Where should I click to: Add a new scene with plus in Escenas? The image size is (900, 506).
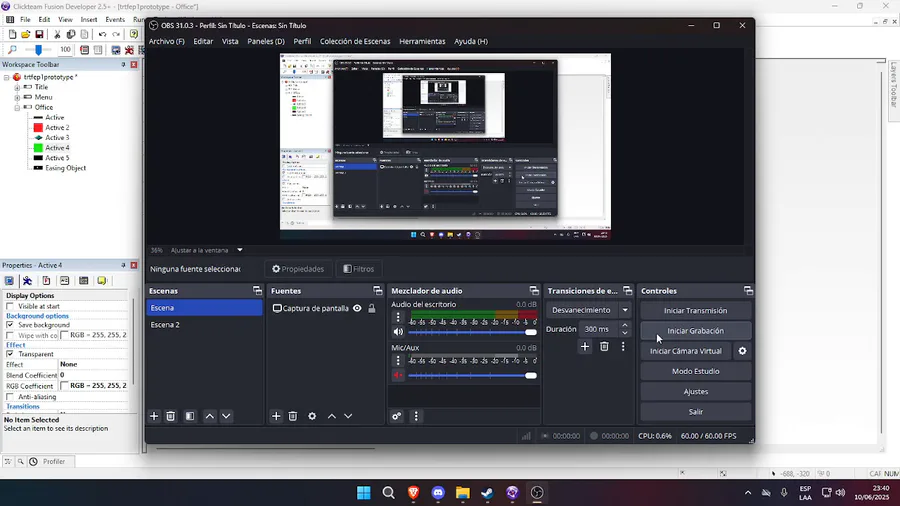coord(154,416)
